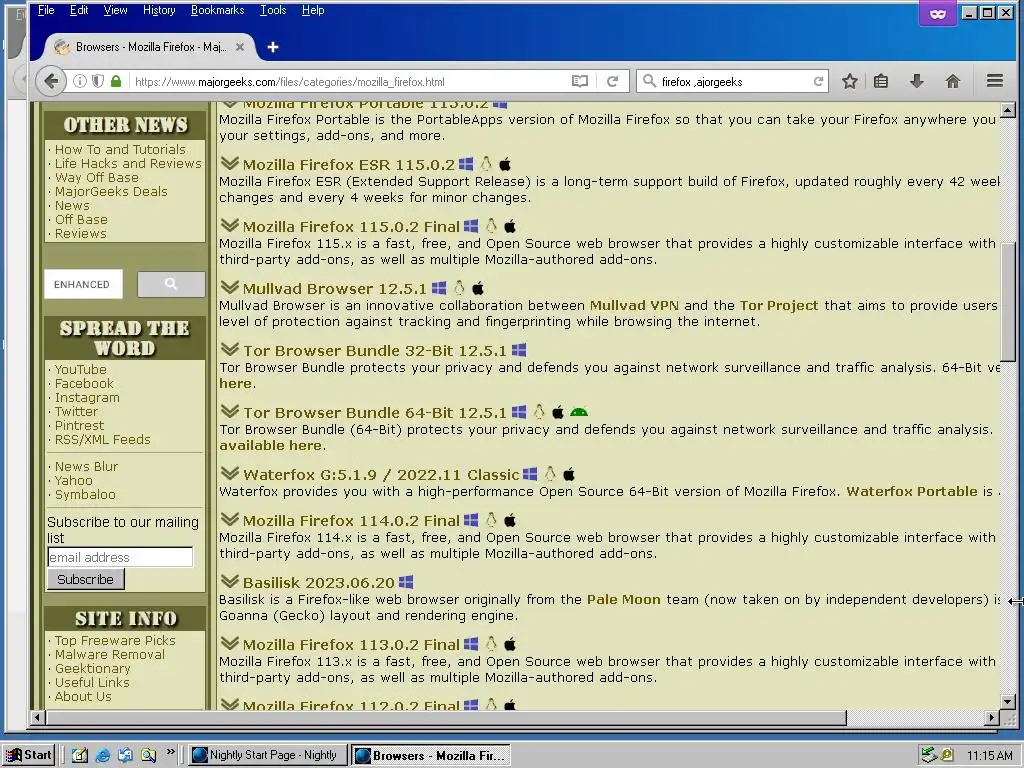Click the green secure connection padlock

(x=116, y=82)
